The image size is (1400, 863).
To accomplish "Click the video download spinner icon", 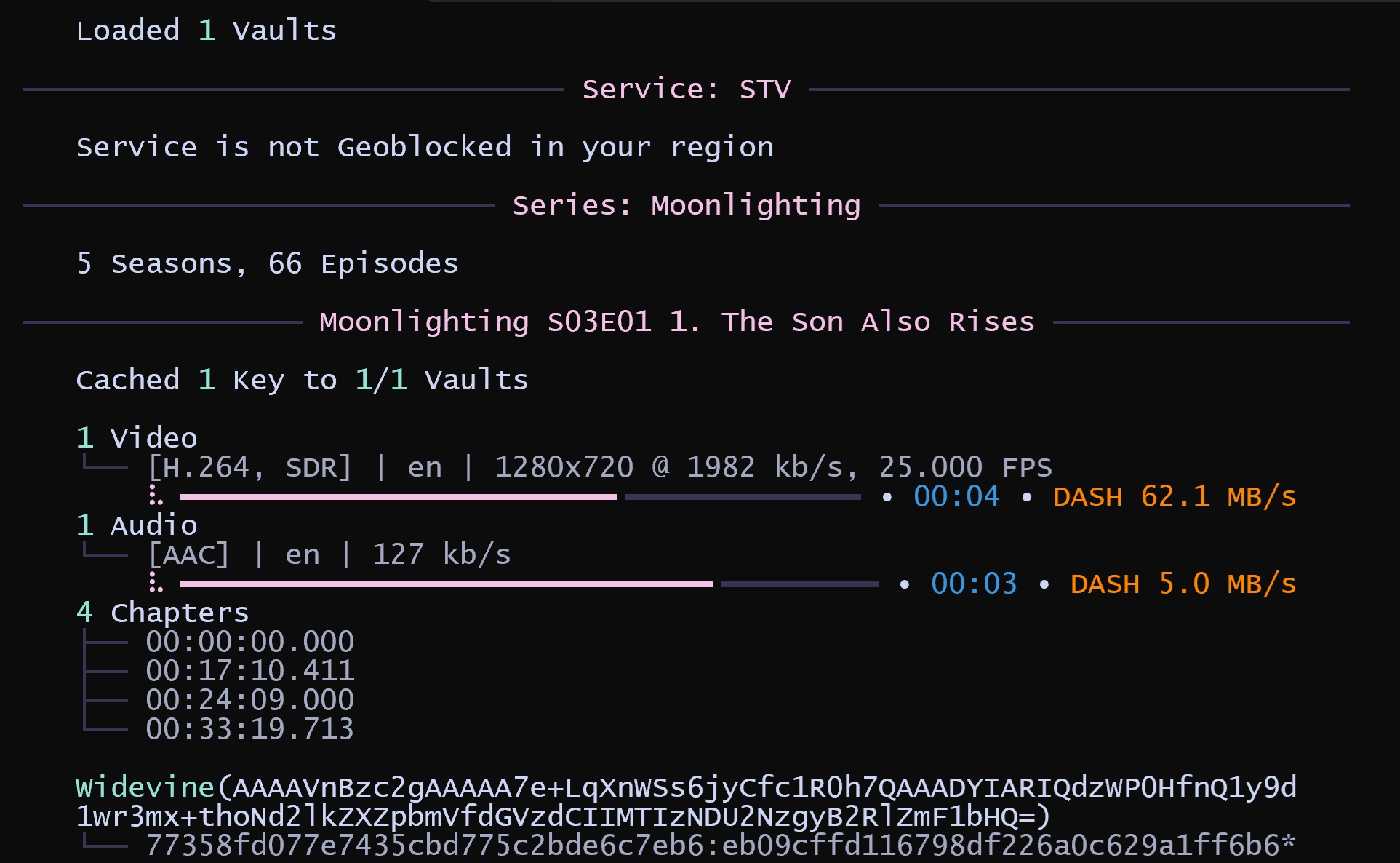I will pyautogui.click(x=156, y=496).
